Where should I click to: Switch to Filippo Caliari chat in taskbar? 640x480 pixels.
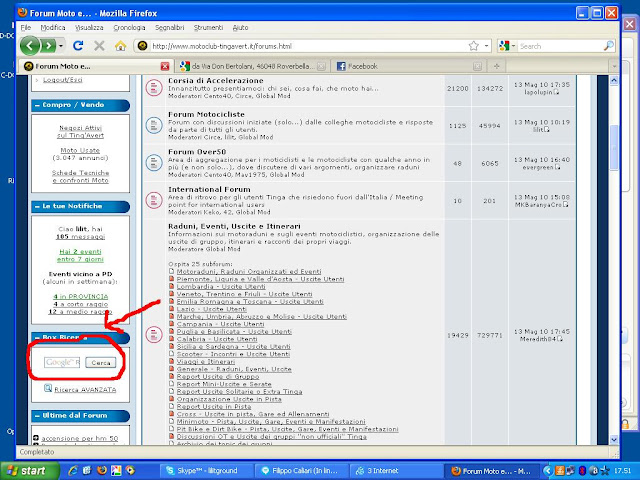click(x=302, y=471)
